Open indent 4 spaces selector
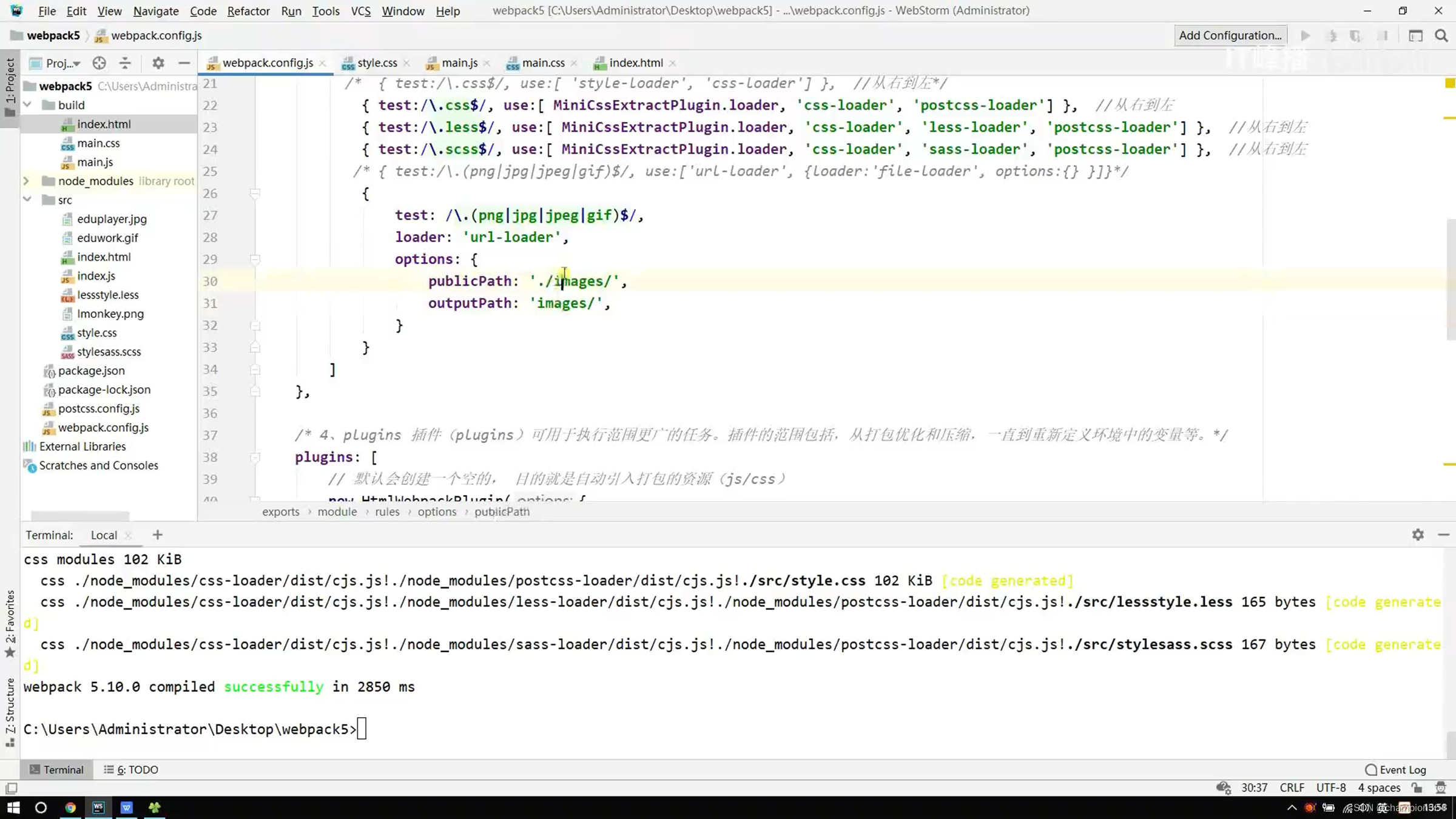This screenshot has height=819, width=1456. [x=1379, y=787]
